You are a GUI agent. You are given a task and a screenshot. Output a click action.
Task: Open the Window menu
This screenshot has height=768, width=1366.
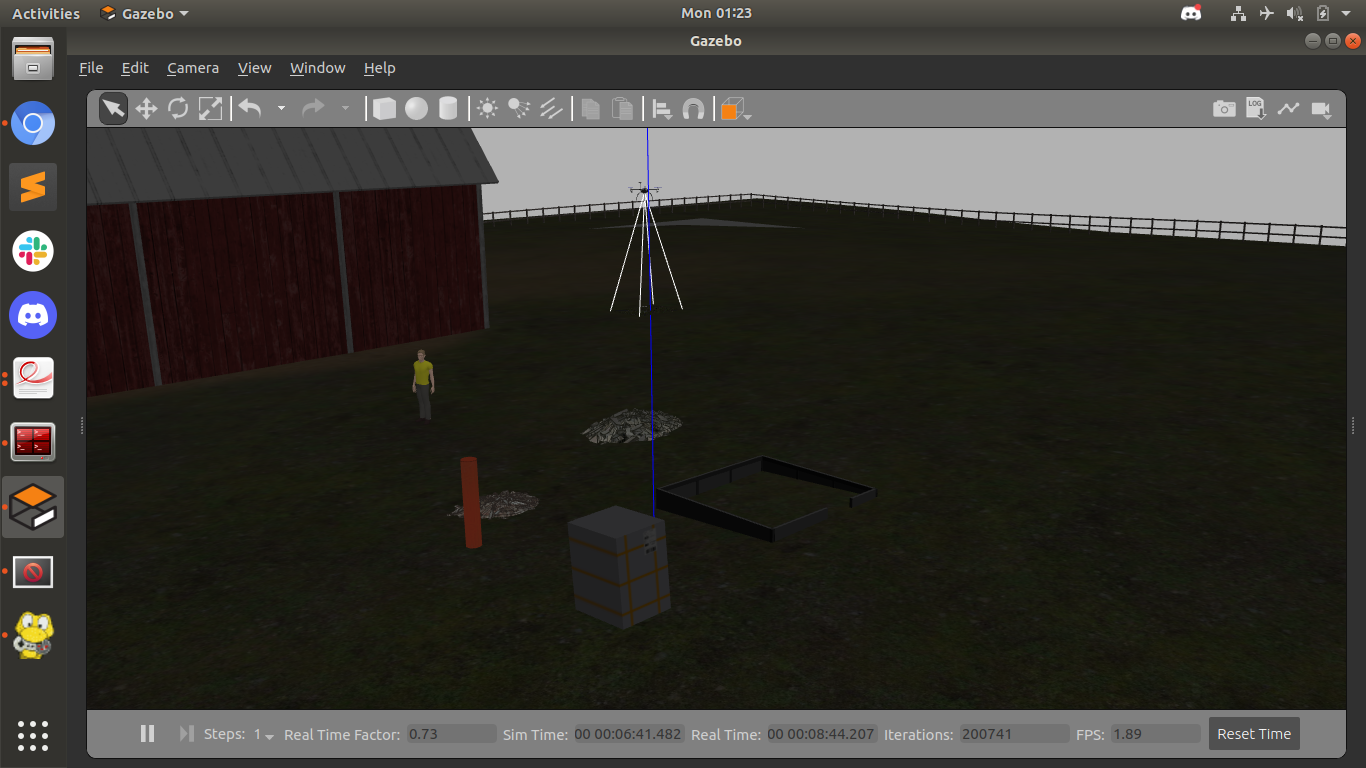[x=317, y=68]
